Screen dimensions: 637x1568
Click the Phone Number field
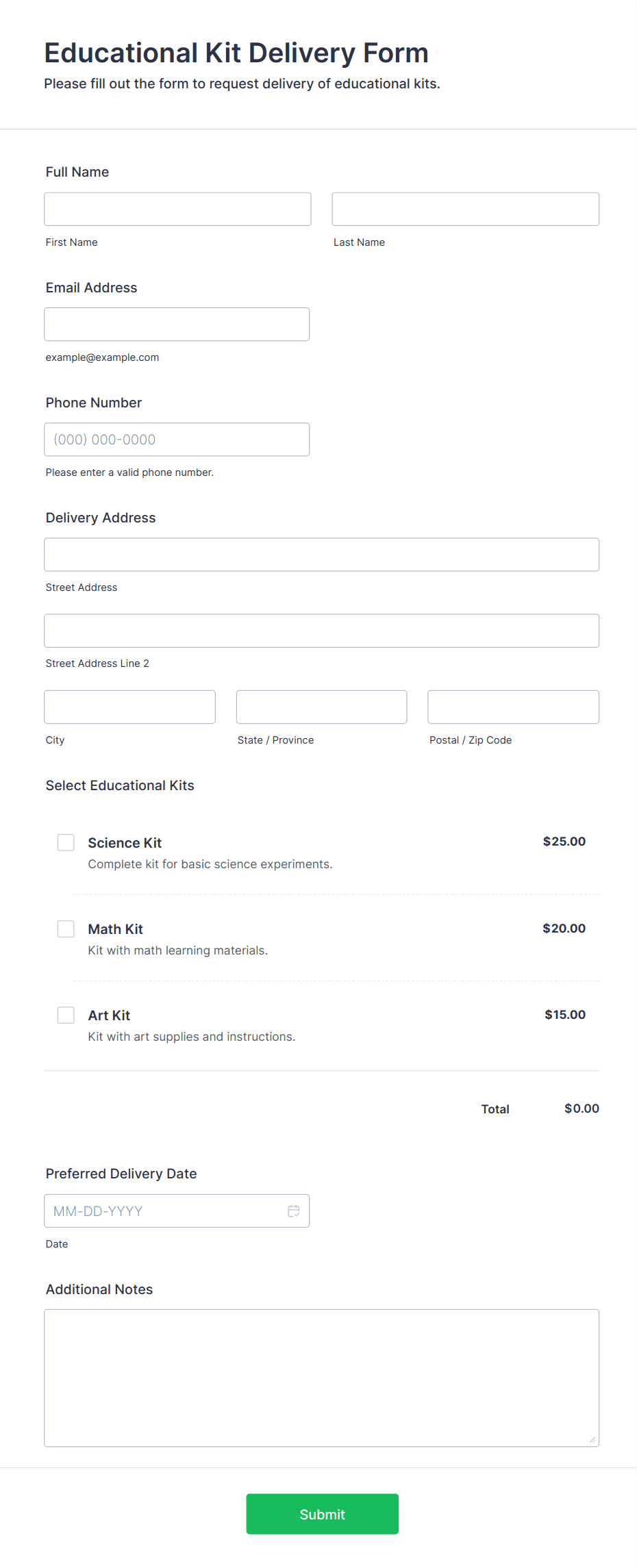point(177,439)
